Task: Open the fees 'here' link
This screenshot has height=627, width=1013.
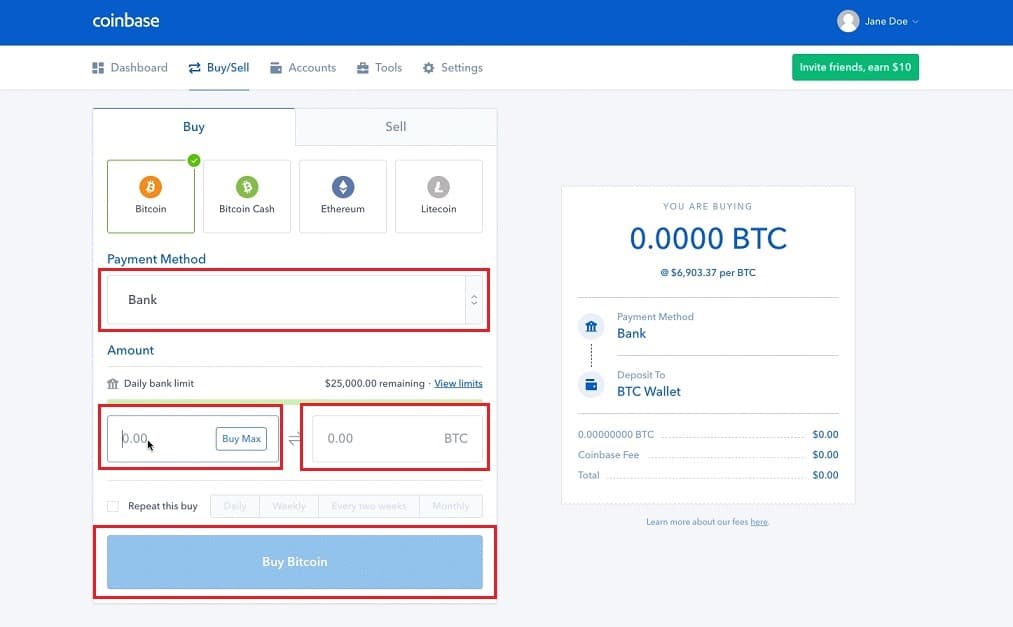Action: [x=758, y=522]
